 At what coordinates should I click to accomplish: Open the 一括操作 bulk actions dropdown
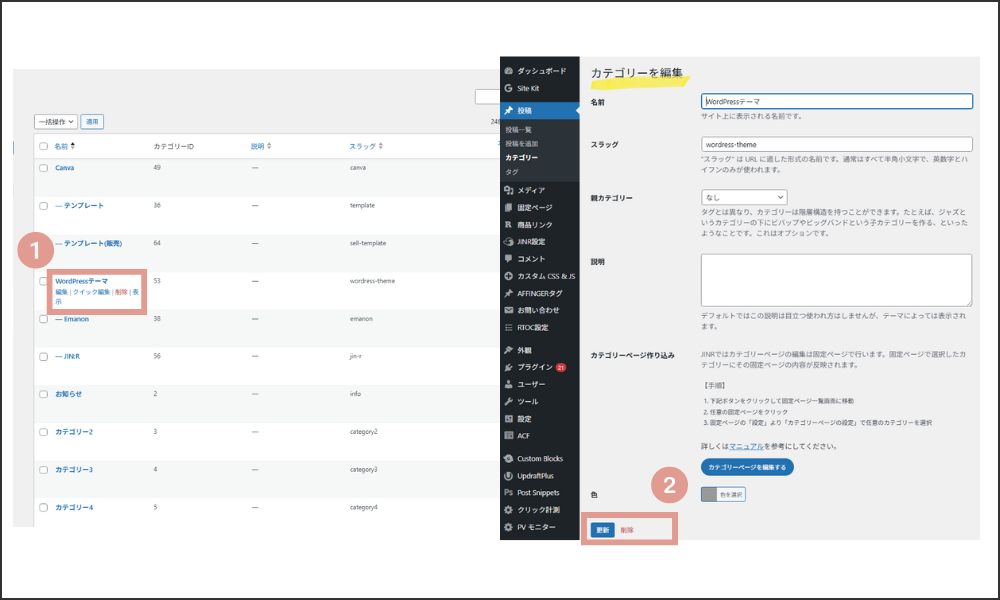click(56, 121)
